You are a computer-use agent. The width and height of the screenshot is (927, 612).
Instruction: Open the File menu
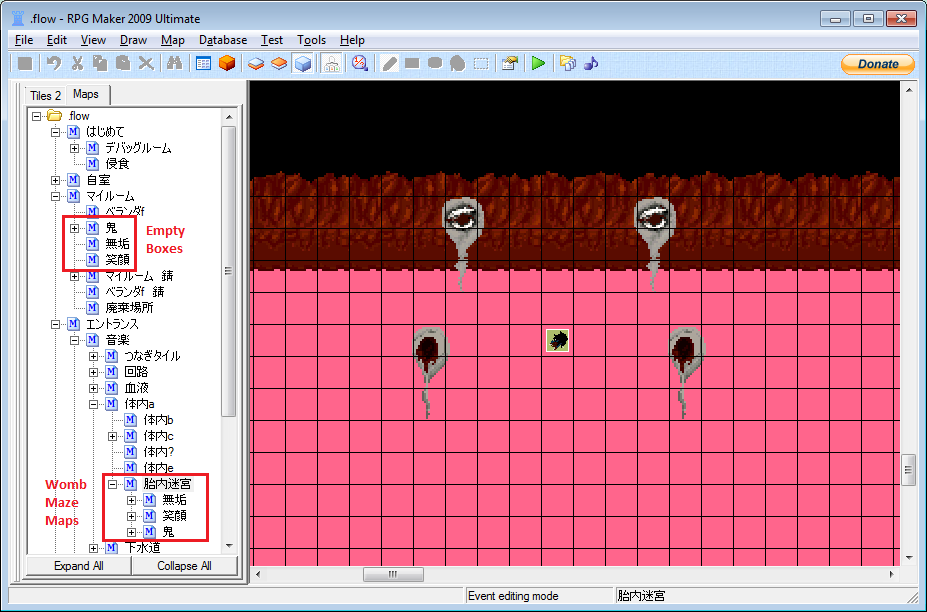[x=24, y=40]
